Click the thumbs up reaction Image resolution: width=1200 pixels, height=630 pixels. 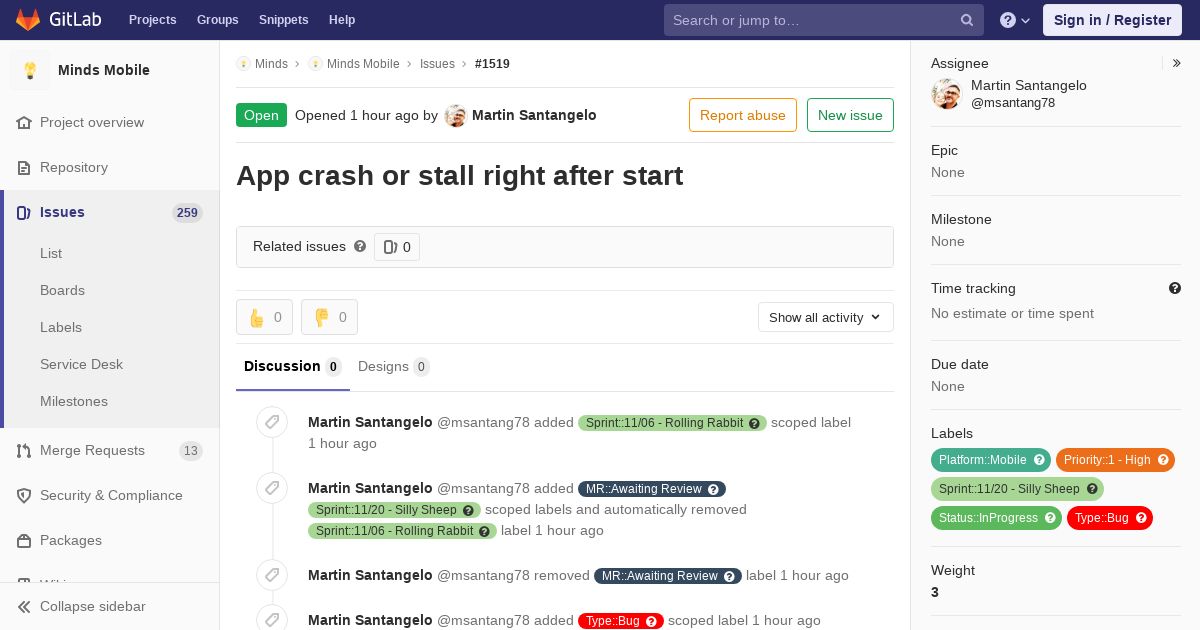pos(264,317)
